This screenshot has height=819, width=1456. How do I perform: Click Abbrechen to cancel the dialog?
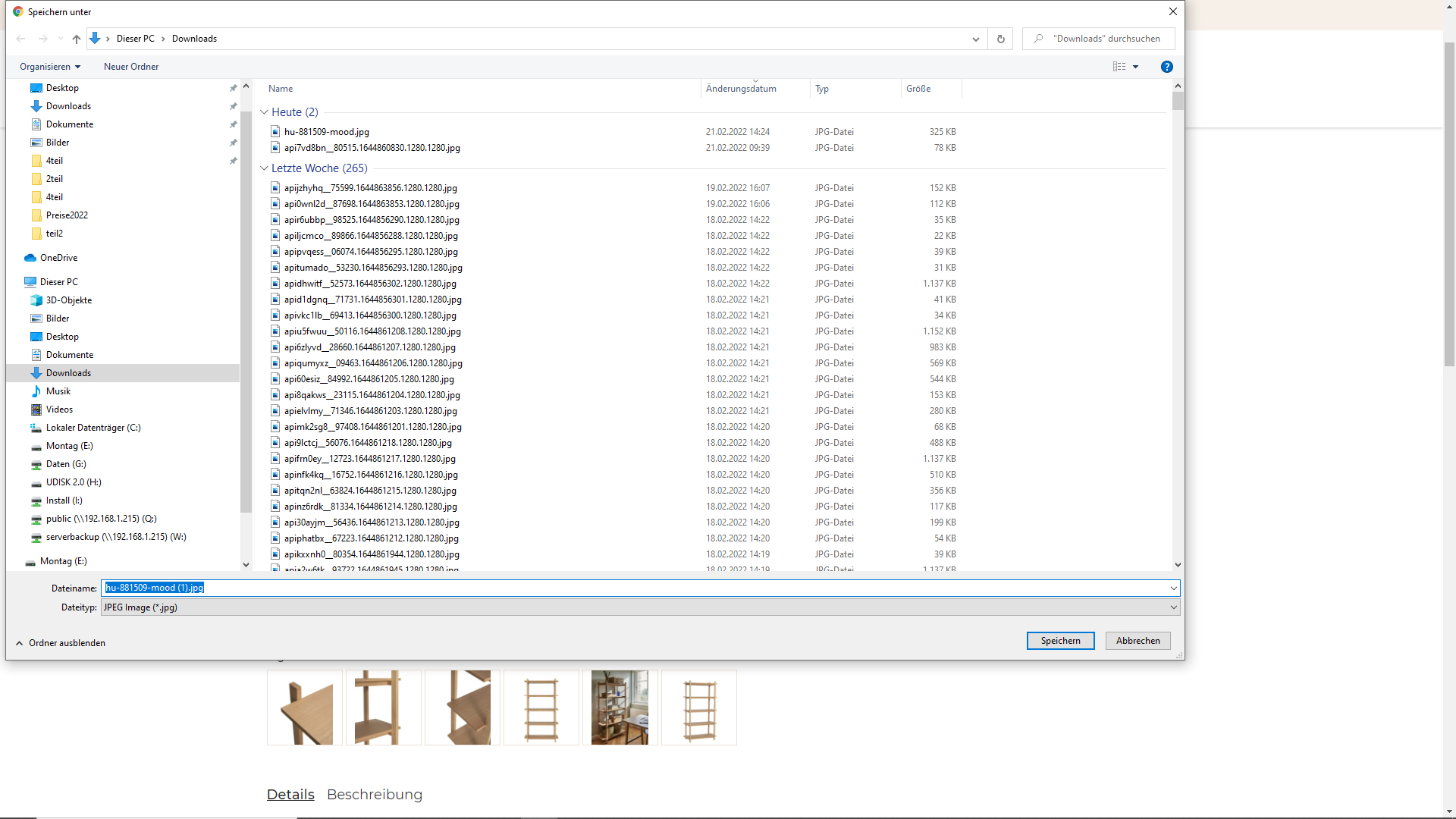[1138, 640]
